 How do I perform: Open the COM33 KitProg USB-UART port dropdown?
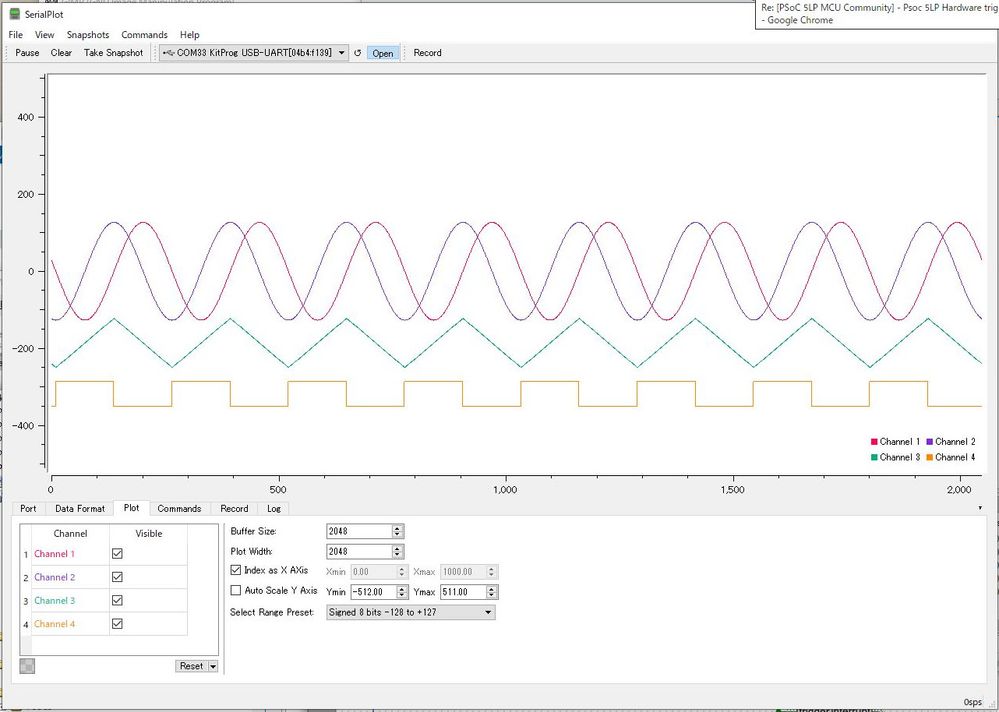point(344,53)
